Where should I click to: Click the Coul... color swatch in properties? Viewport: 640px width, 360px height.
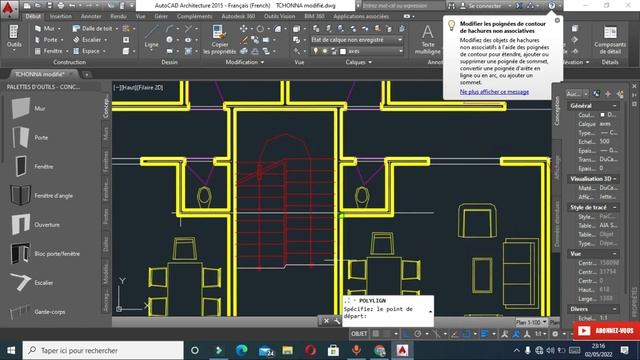pyautogui.click(x=602, y=115)
